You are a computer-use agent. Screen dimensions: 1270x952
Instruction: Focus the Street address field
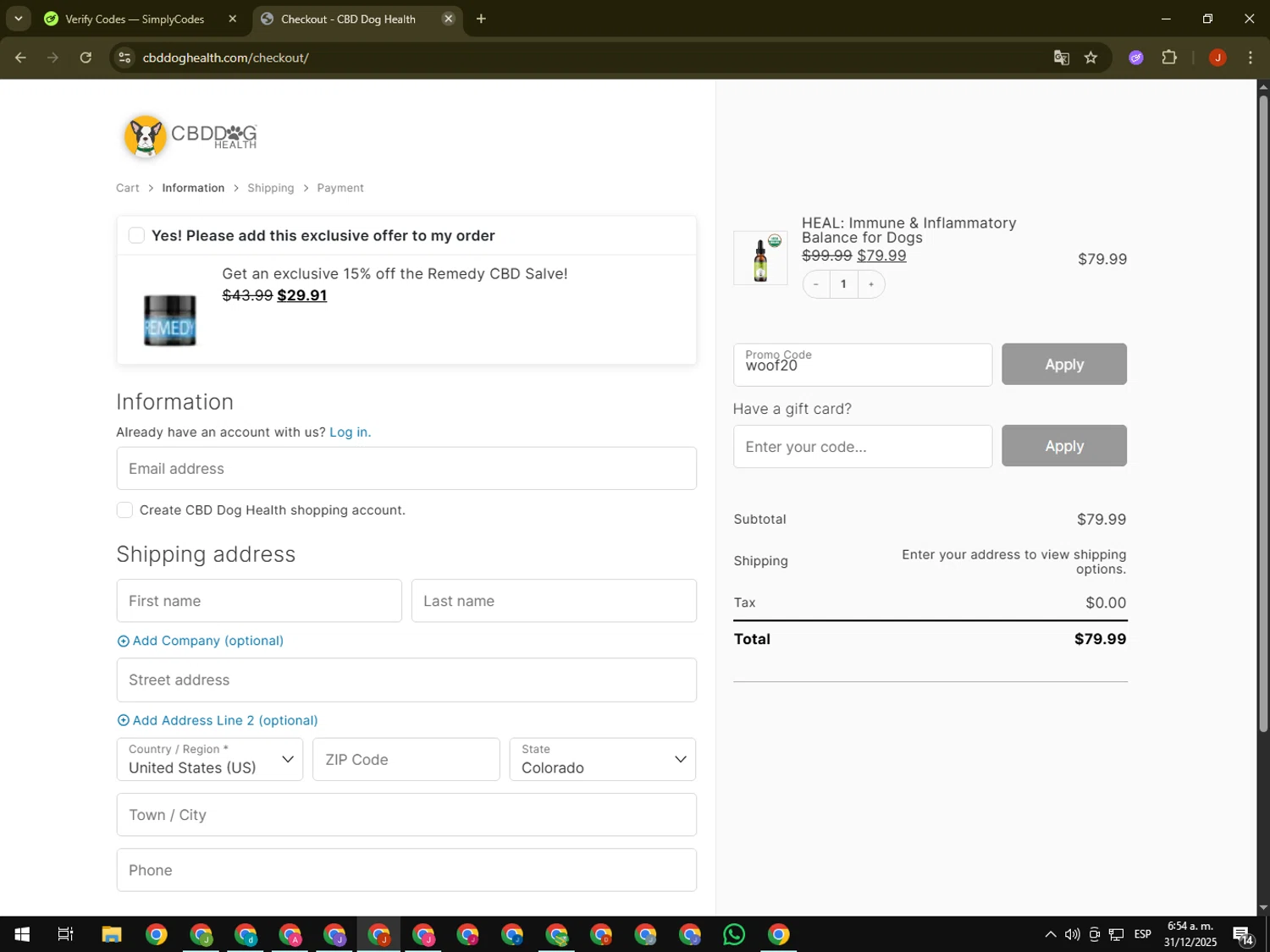406,680
